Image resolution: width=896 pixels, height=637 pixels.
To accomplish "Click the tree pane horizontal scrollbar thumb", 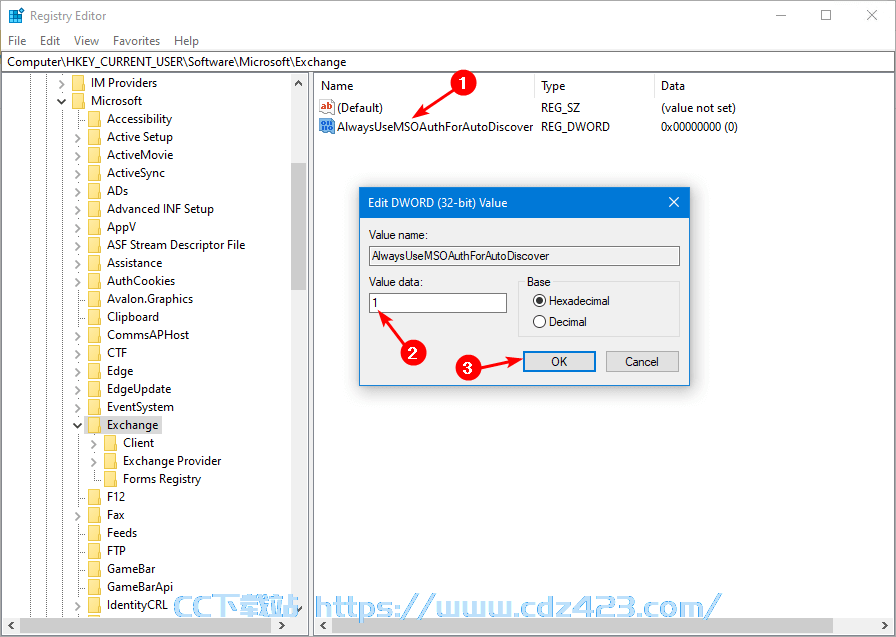I will pos(145,625).
